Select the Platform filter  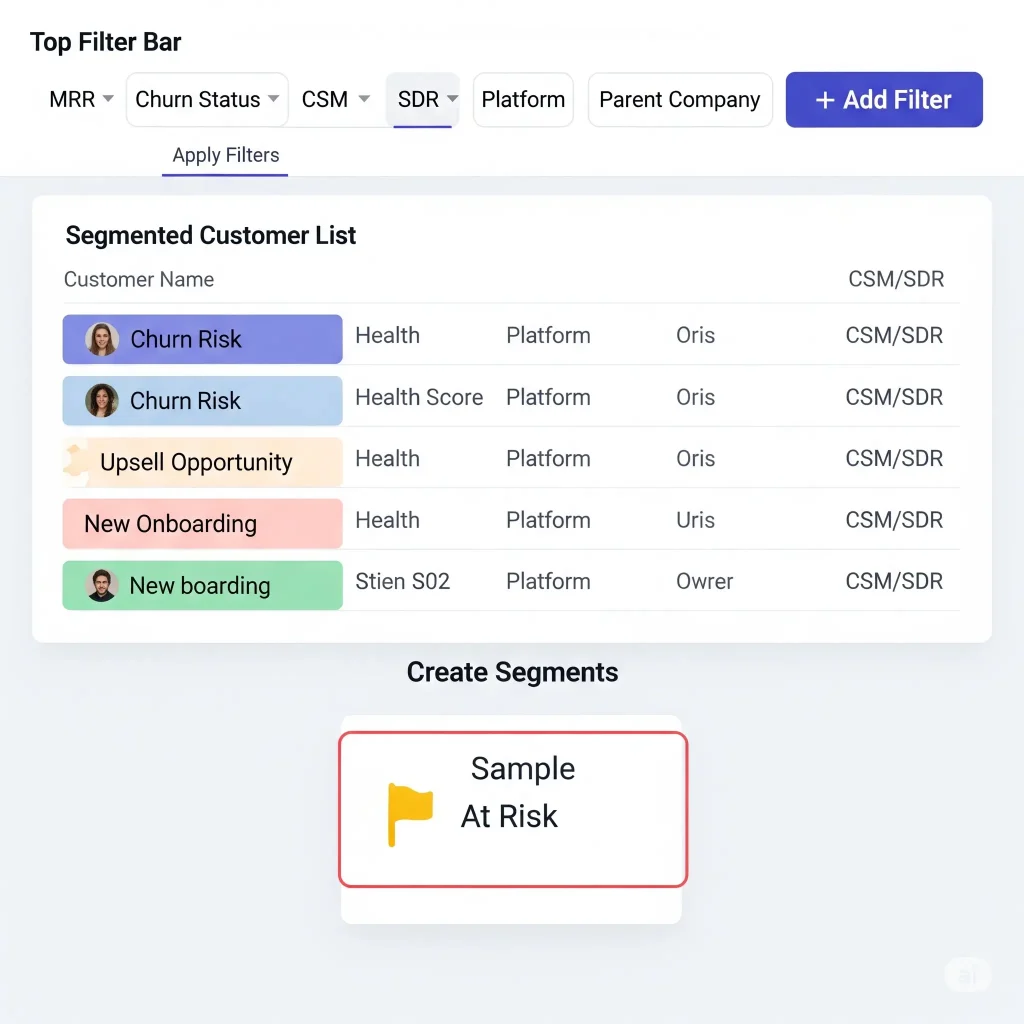523,100
